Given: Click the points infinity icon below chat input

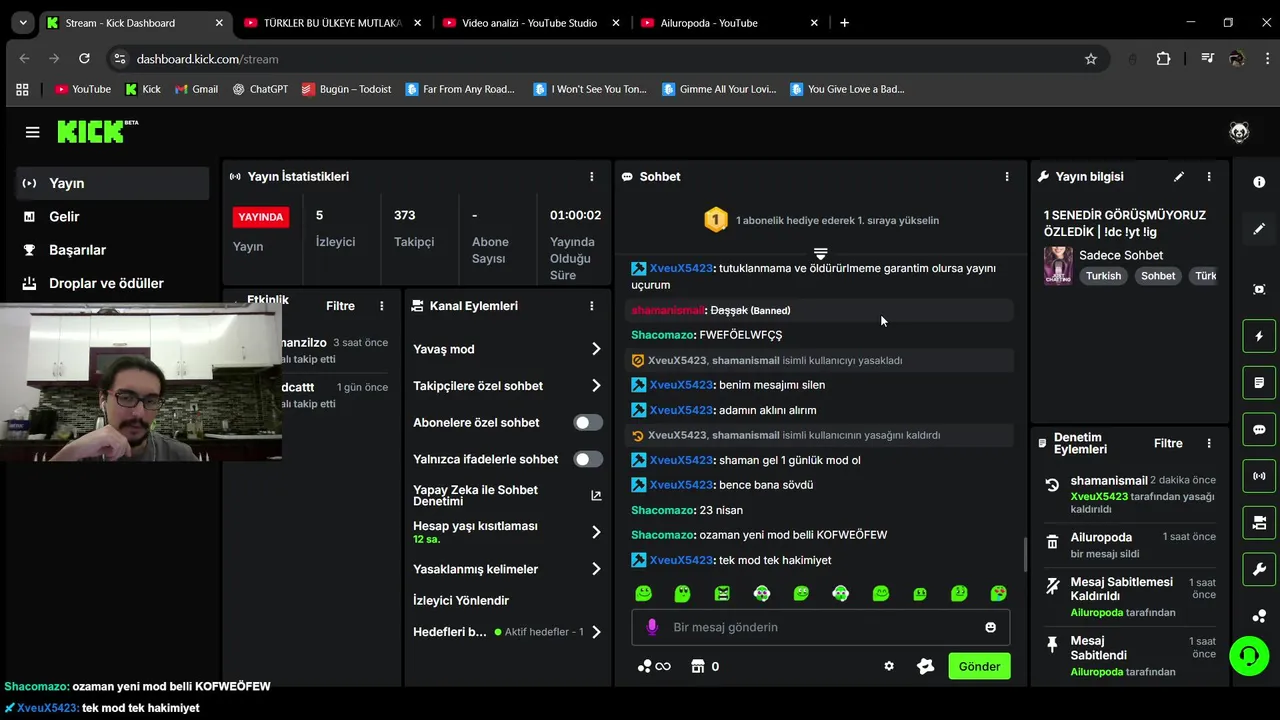Looking at the screenshot, I should pos(654,666).
